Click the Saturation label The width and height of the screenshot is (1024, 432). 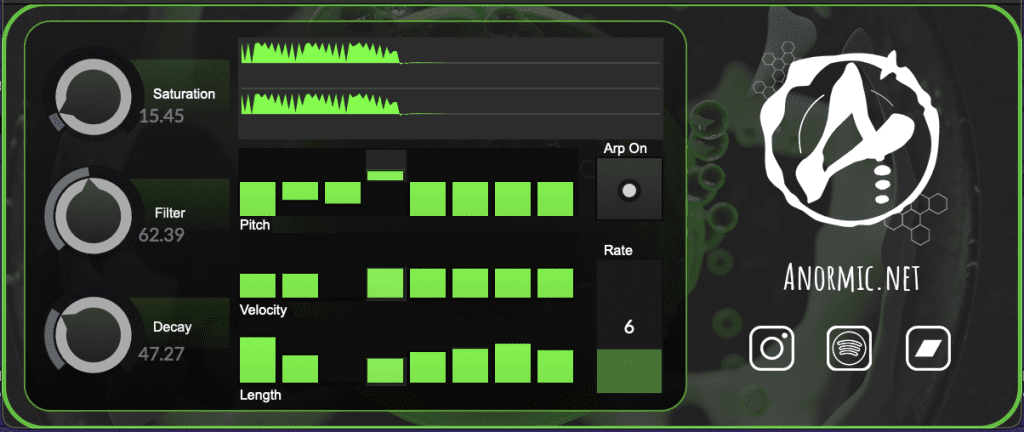[x=184, y=94]
